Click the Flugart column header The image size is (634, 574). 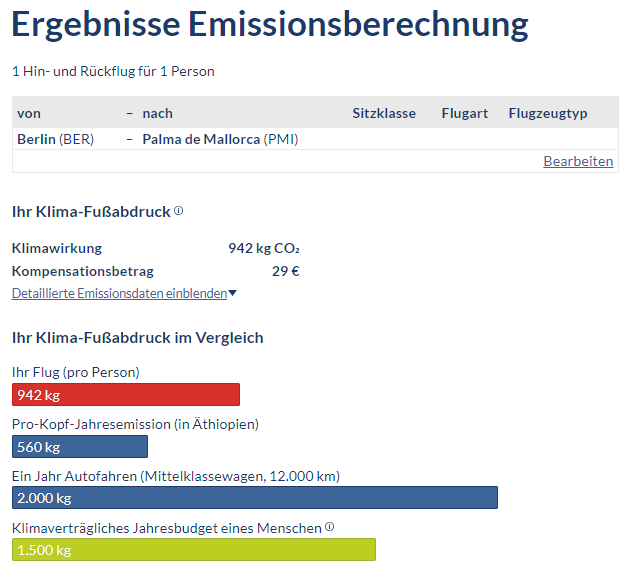coord(464,113)
